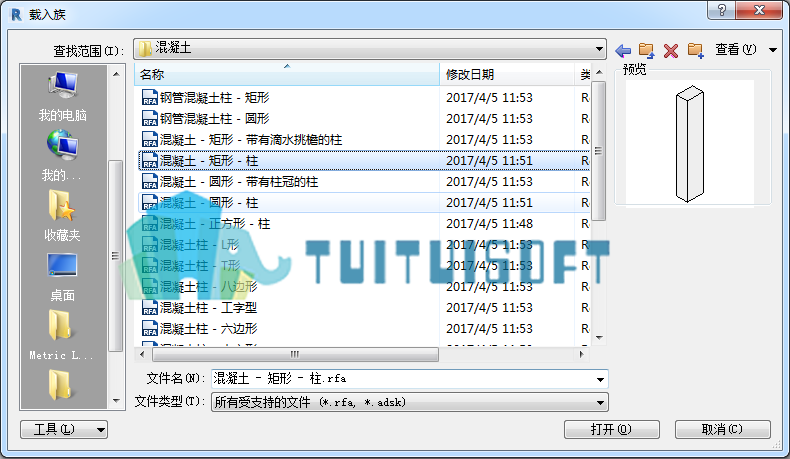Open My Computer in places sidebar
Screen dimensions: 790x459
pyautogui.click(x=62, y=97)
